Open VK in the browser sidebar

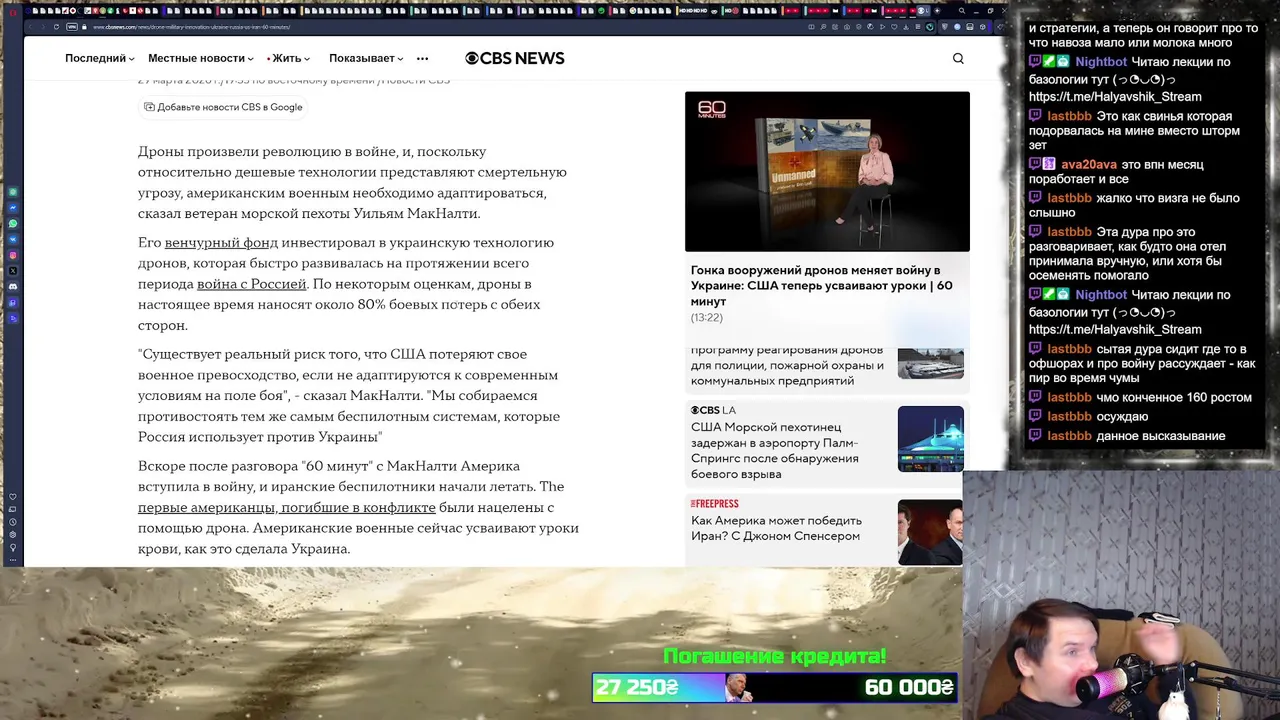[x=13, y=239]
